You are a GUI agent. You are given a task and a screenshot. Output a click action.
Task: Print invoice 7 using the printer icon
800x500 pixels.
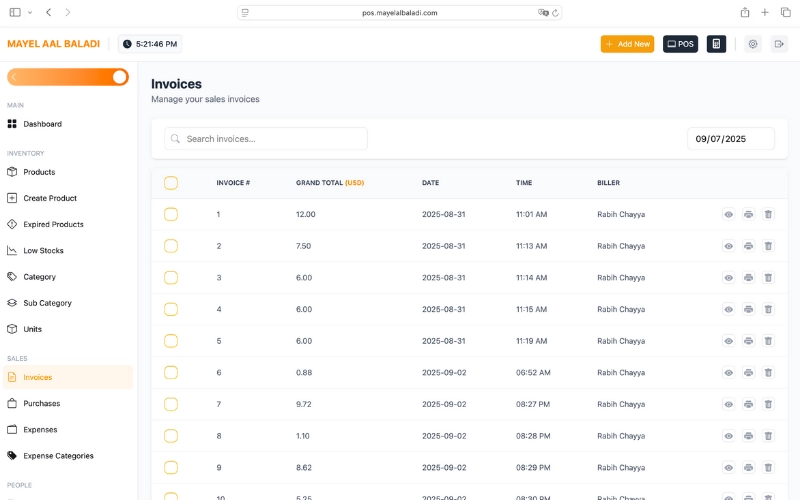click(748, 404)
